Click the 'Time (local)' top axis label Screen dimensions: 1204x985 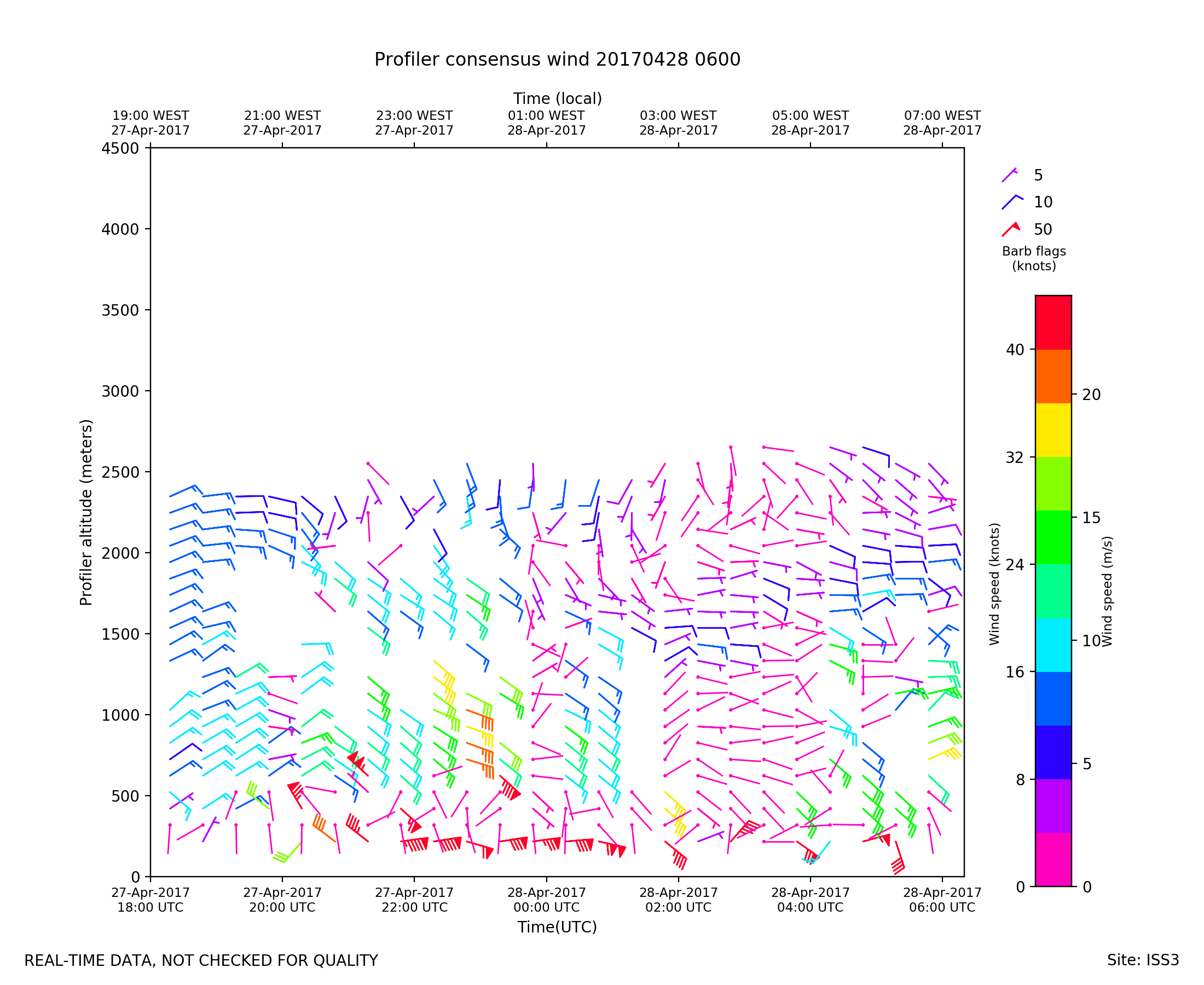pyautogui.click(x=557, y=99)
